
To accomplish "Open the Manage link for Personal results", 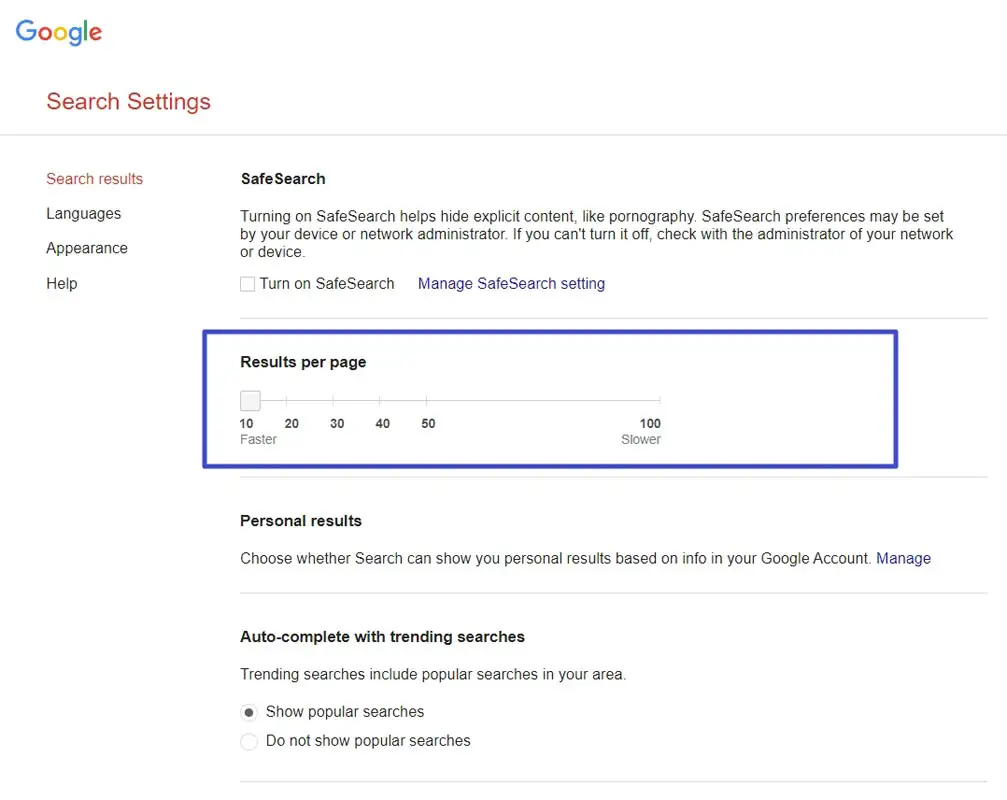I will click(x=903, y=559).
